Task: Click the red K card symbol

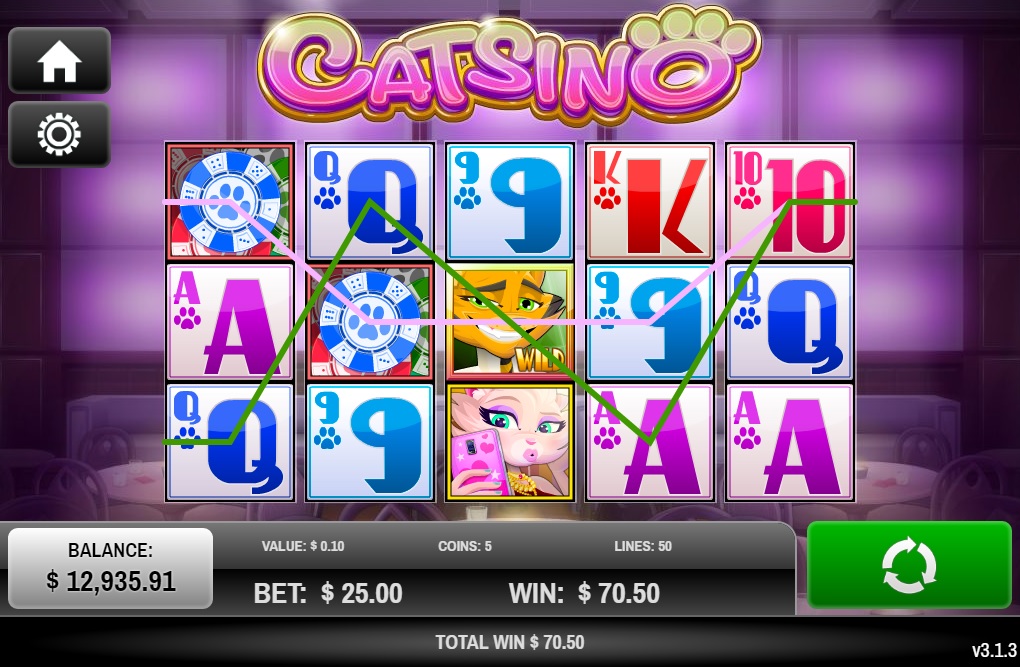Action: pos(650,201)
